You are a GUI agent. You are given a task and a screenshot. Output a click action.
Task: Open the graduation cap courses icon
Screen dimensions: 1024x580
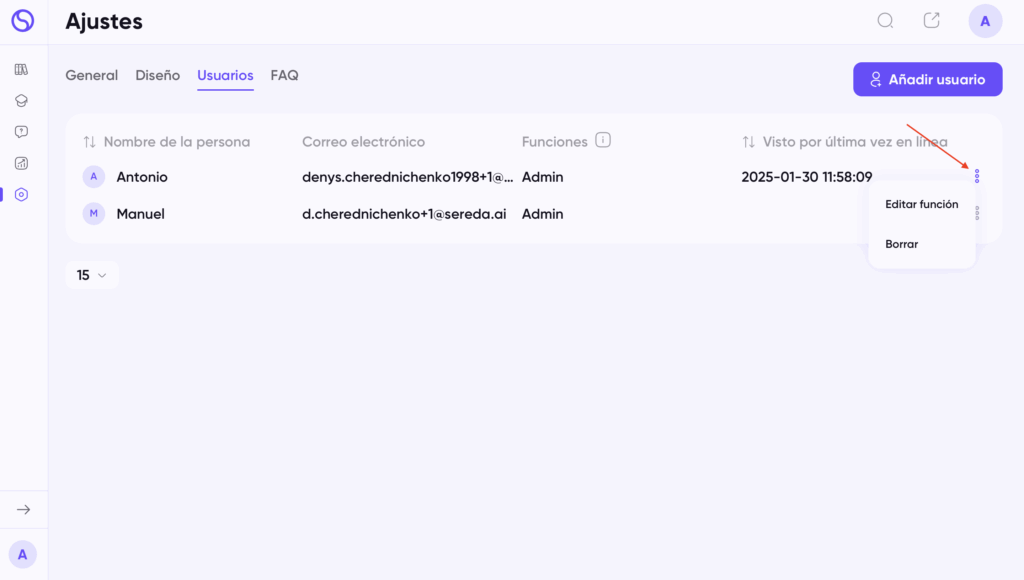22,101
